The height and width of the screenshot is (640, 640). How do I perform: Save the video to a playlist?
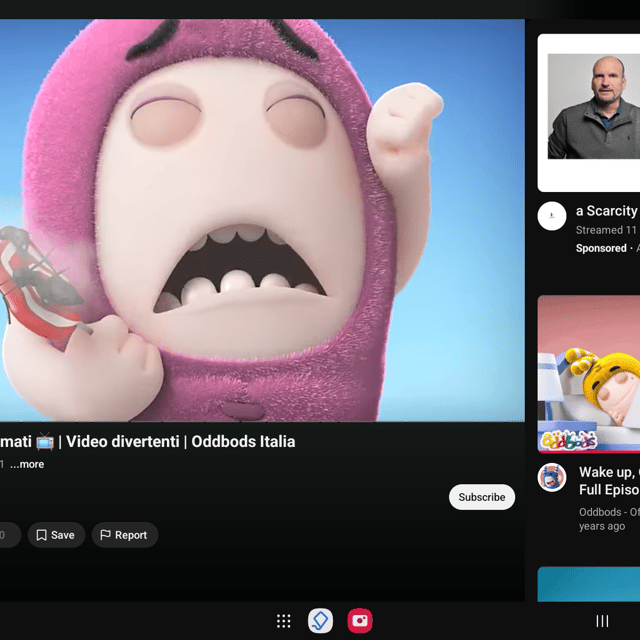(56, 535)
